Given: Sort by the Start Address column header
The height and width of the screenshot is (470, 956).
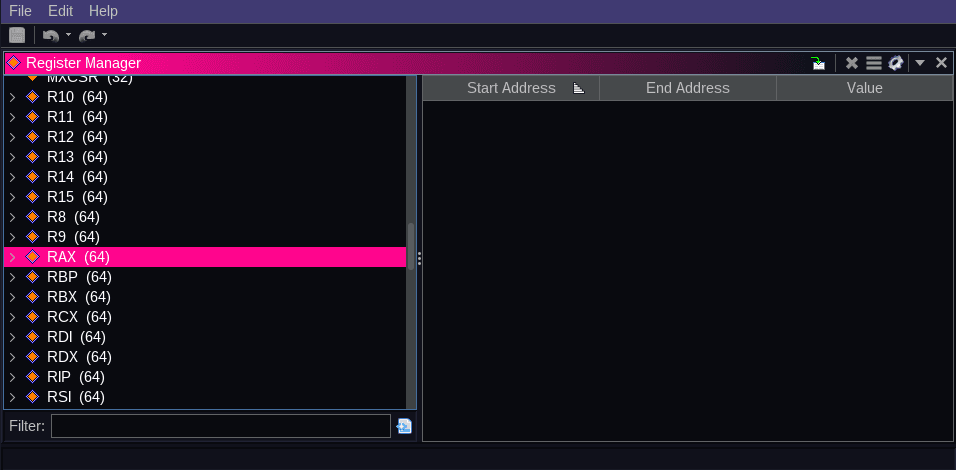Looking at the screenshot, I should [x=510, y=88].
